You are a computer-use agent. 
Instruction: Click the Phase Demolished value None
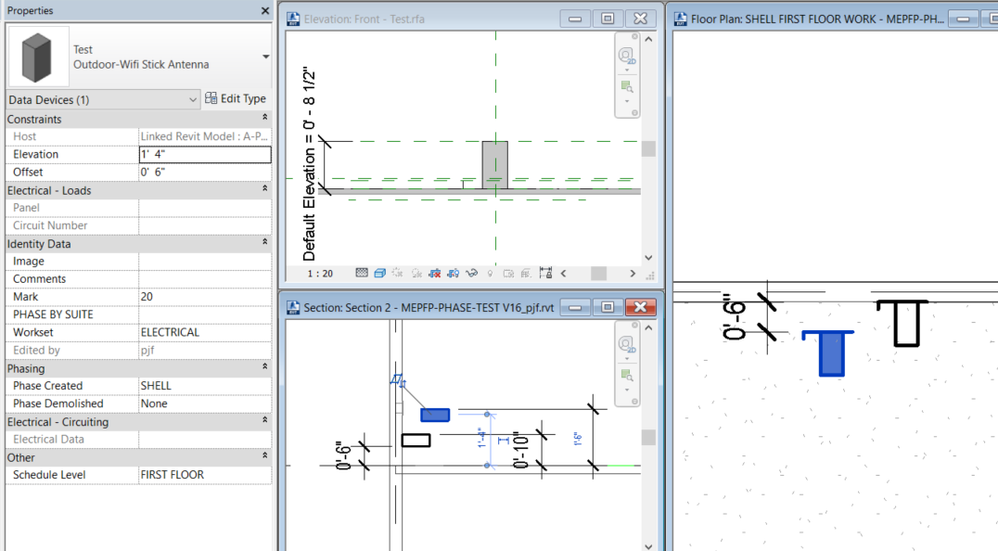(205, 403)
